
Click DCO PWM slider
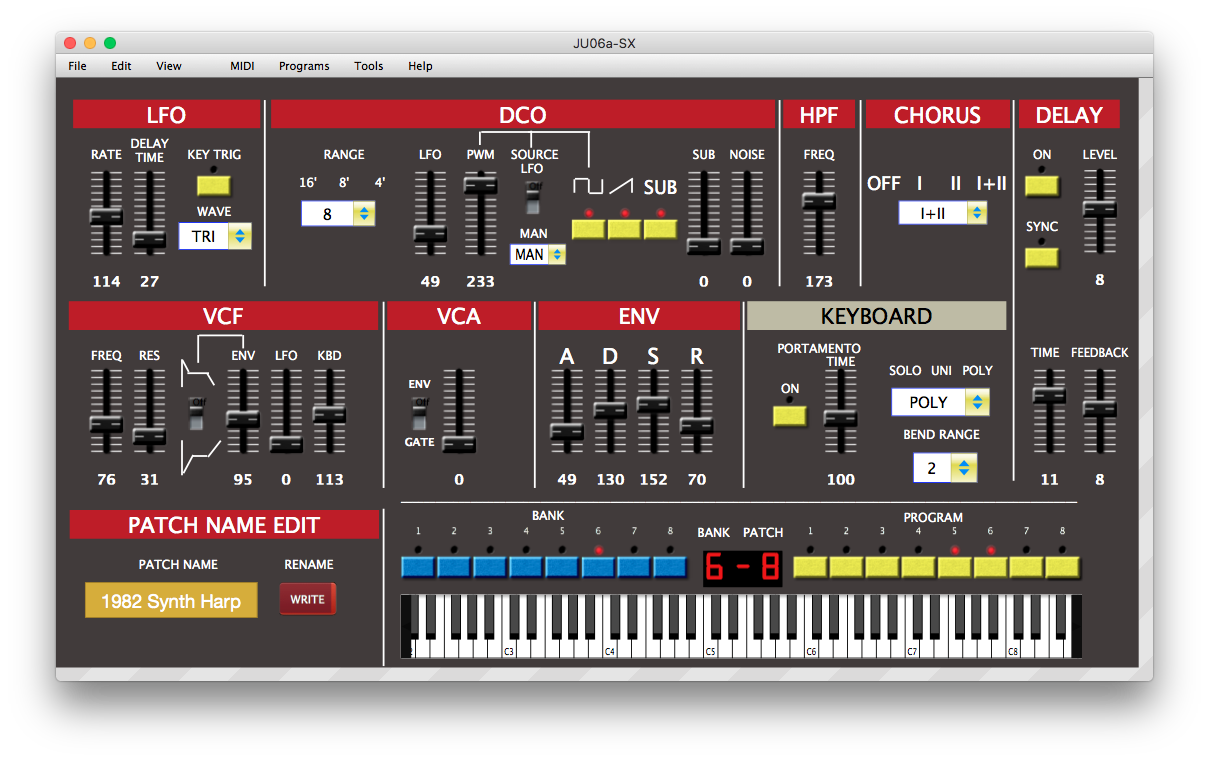[x=480, y=213]
